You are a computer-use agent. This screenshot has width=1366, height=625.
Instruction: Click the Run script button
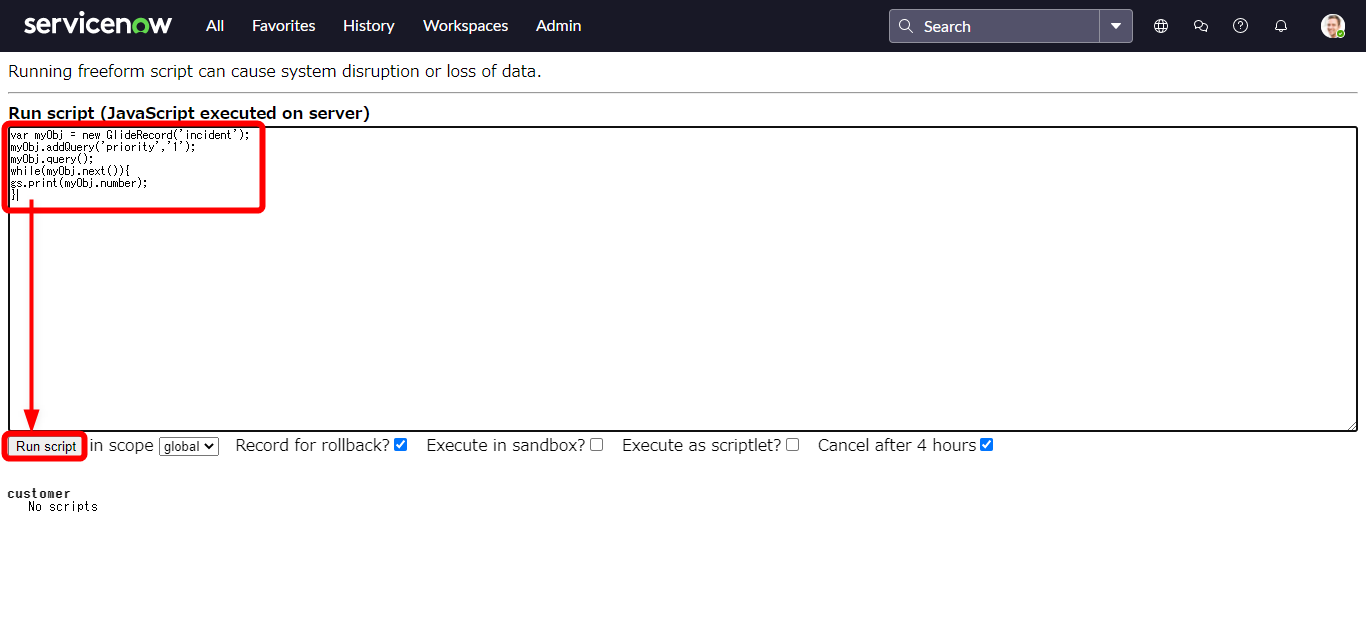(44, 445)
